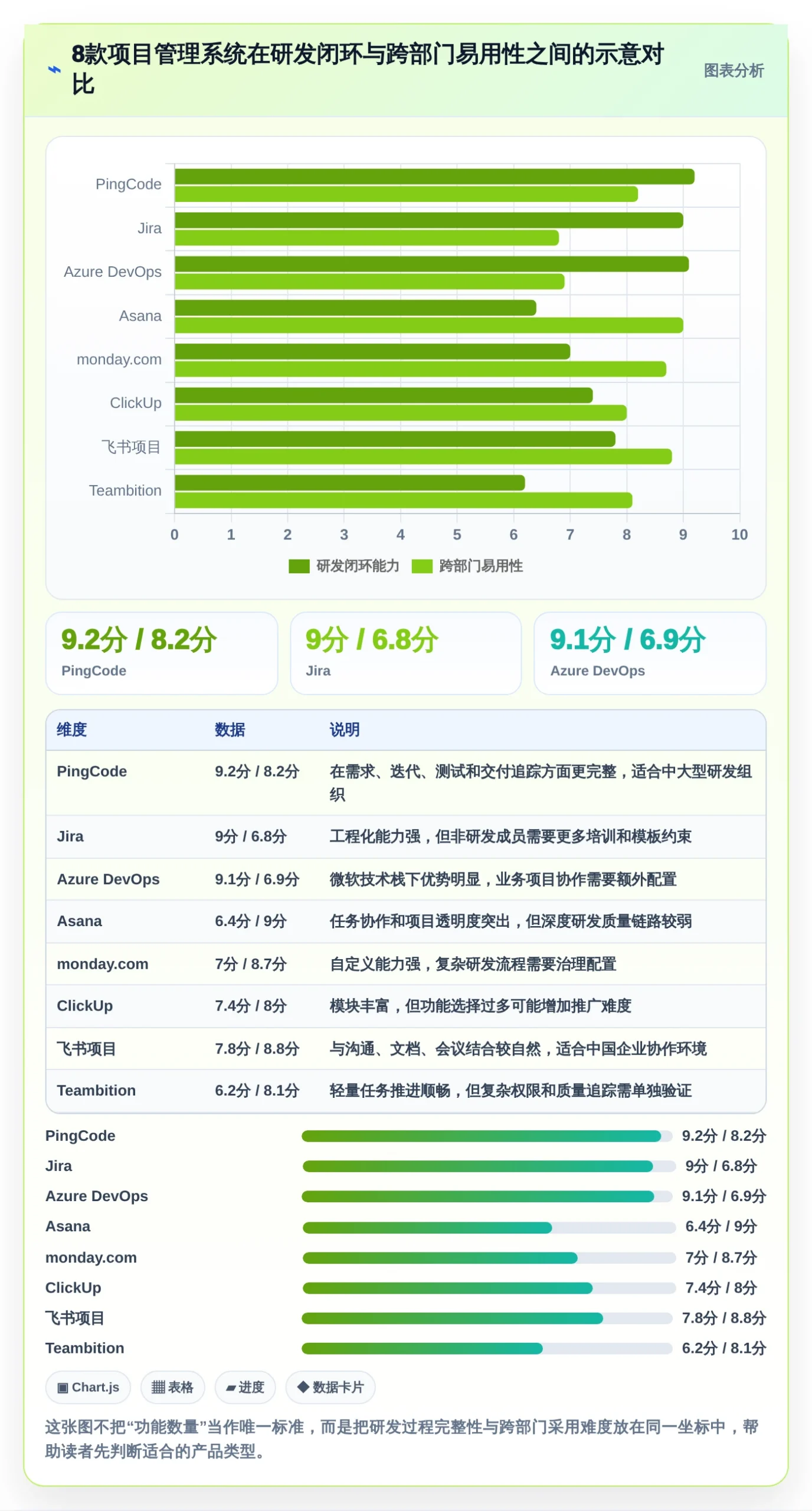Click the footnote paragraph starting 这张图不把
The width and height of the screenshot is (812, 1511).
(402, 1438)
